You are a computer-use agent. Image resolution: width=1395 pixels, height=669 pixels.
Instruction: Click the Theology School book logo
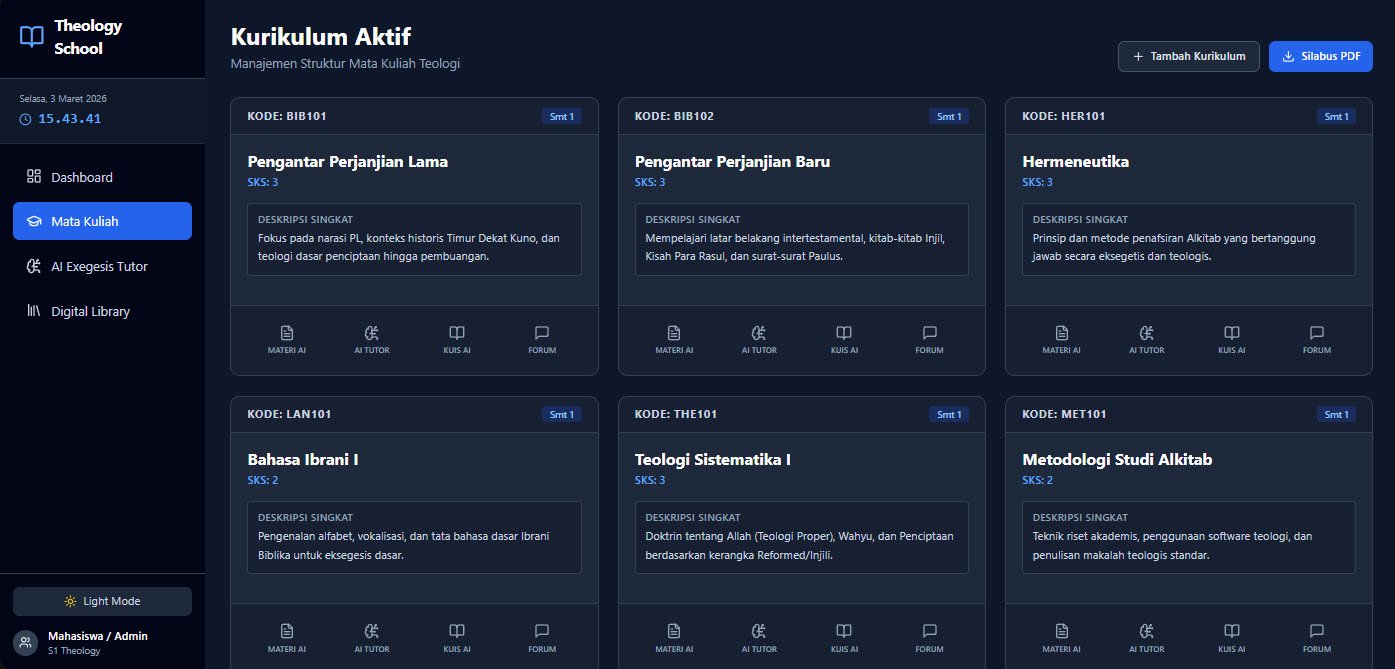[32, 37]
